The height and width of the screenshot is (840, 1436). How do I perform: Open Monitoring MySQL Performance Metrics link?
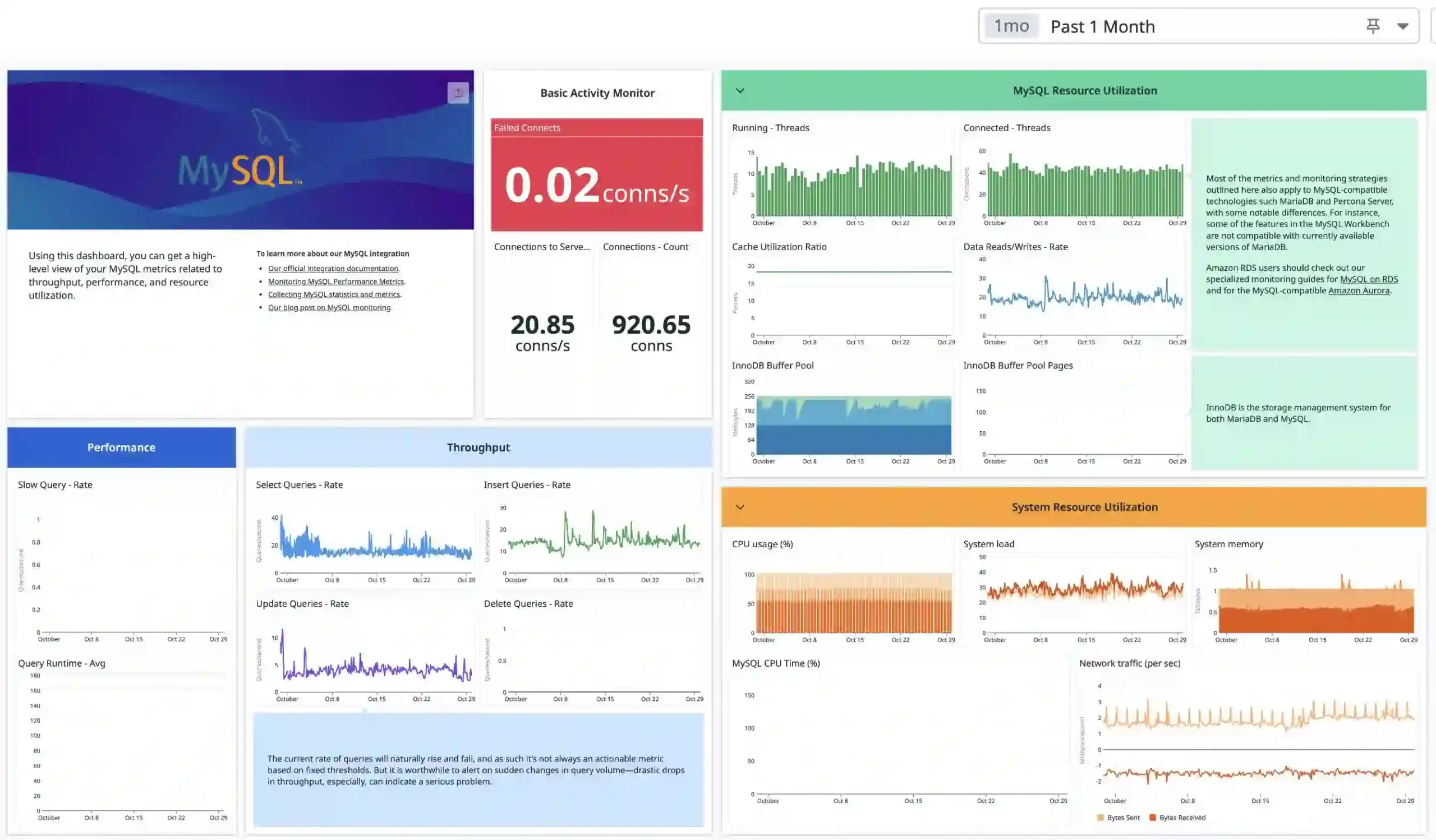click(x=336, y=281)
